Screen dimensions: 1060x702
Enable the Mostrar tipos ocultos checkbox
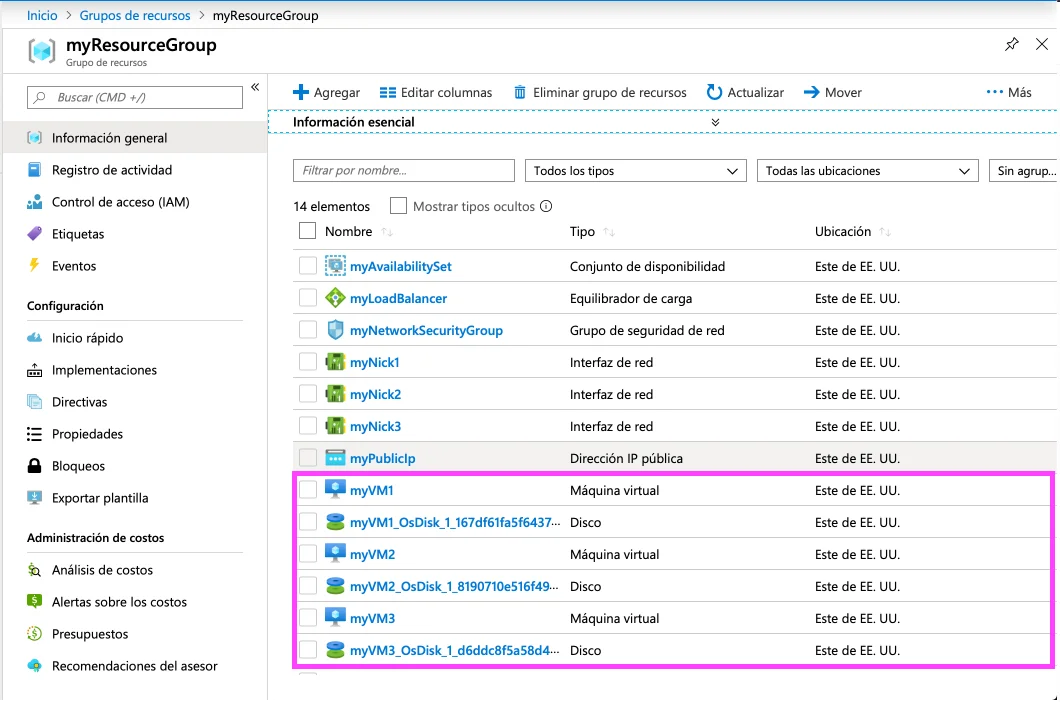tap(398, 206)
